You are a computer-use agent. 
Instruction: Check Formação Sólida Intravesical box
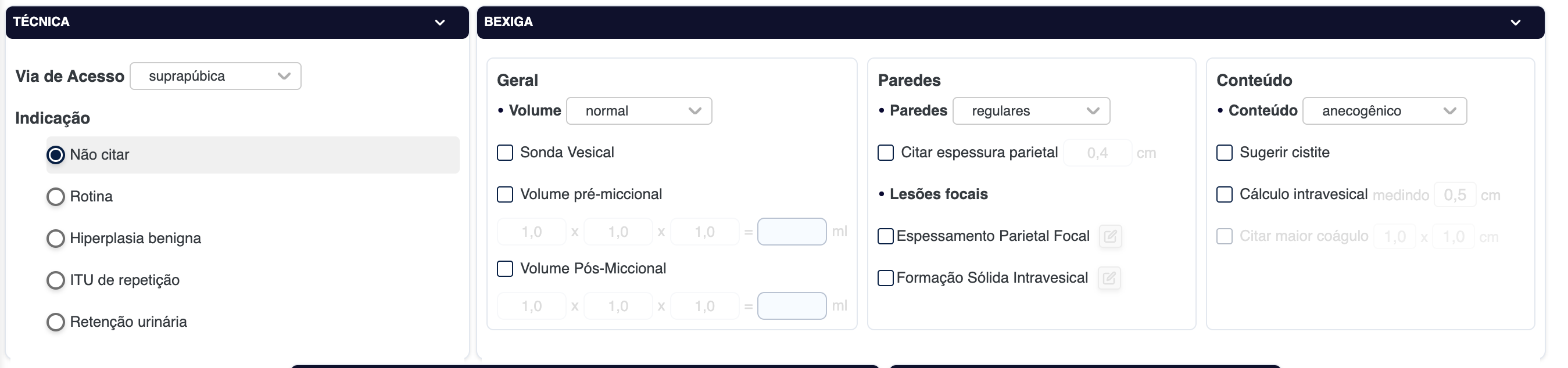(x=886, y=278)
